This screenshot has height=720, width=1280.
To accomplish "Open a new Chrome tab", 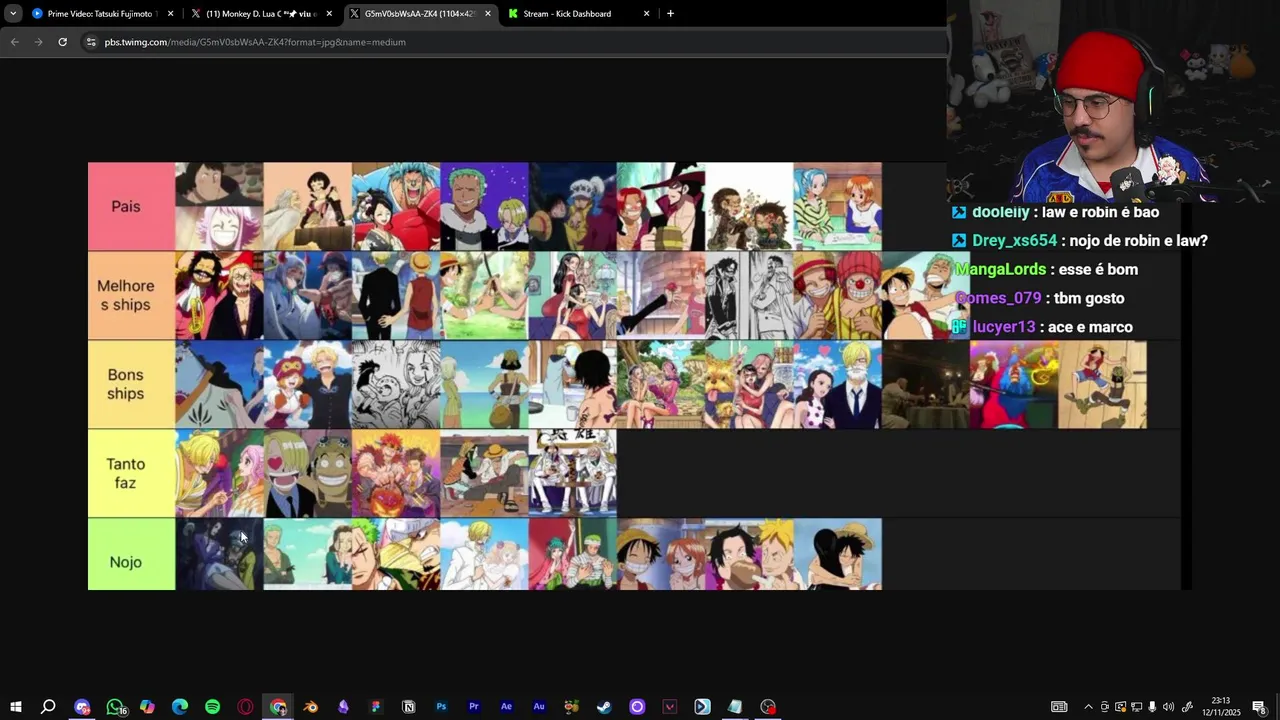I will pos(670,14).
